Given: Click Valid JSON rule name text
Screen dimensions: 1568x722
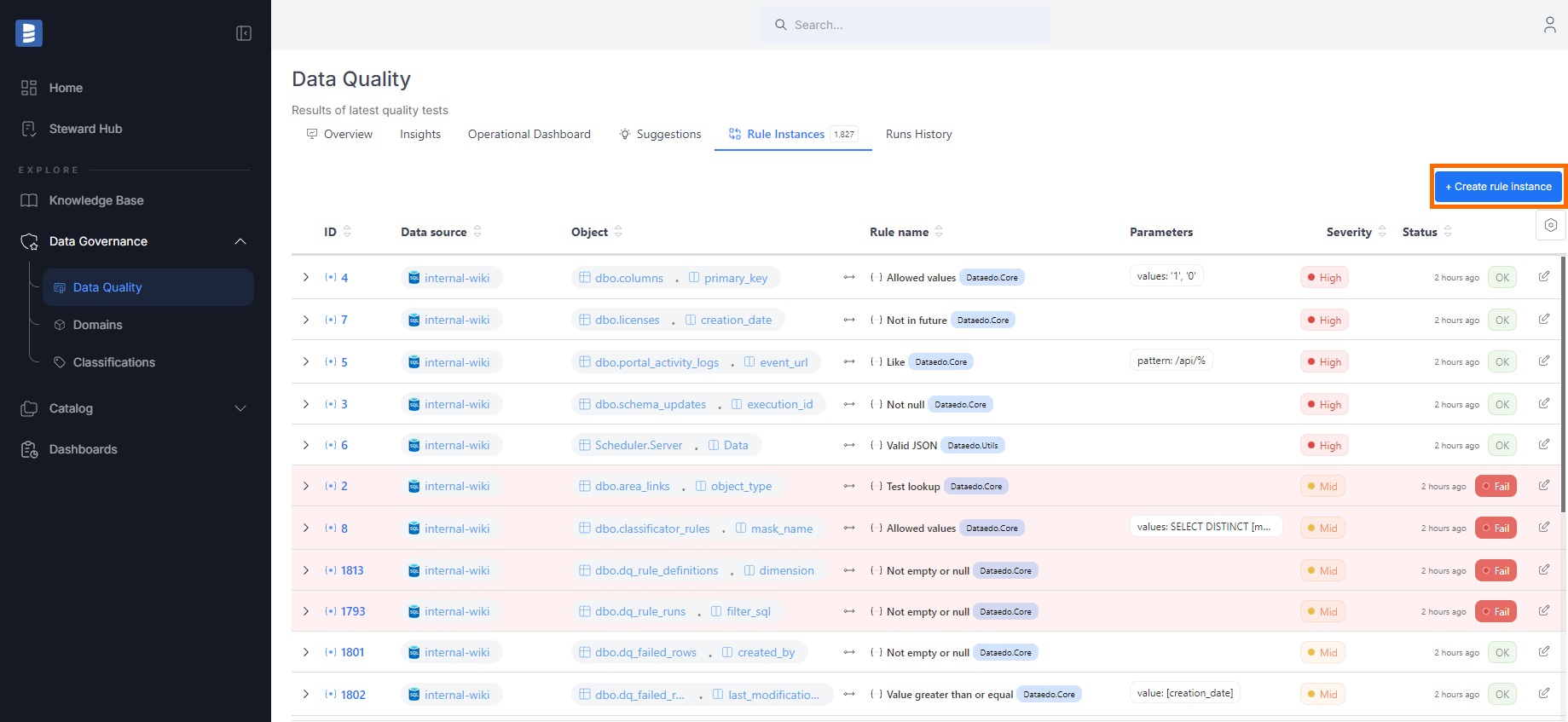Looking at the screenshot, I should [x=911, y=445].
